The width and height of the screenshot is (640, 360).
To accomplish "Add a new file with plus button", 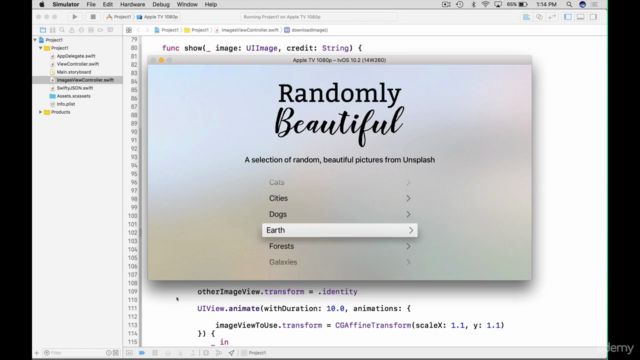I will (37, 353).
